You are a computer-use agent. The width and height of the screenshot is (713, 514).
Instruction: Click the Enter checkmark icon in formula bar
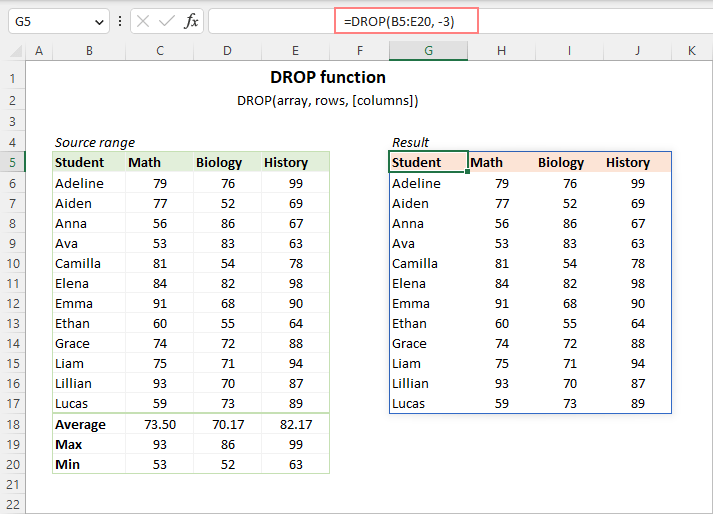click(x=167, y=21)
